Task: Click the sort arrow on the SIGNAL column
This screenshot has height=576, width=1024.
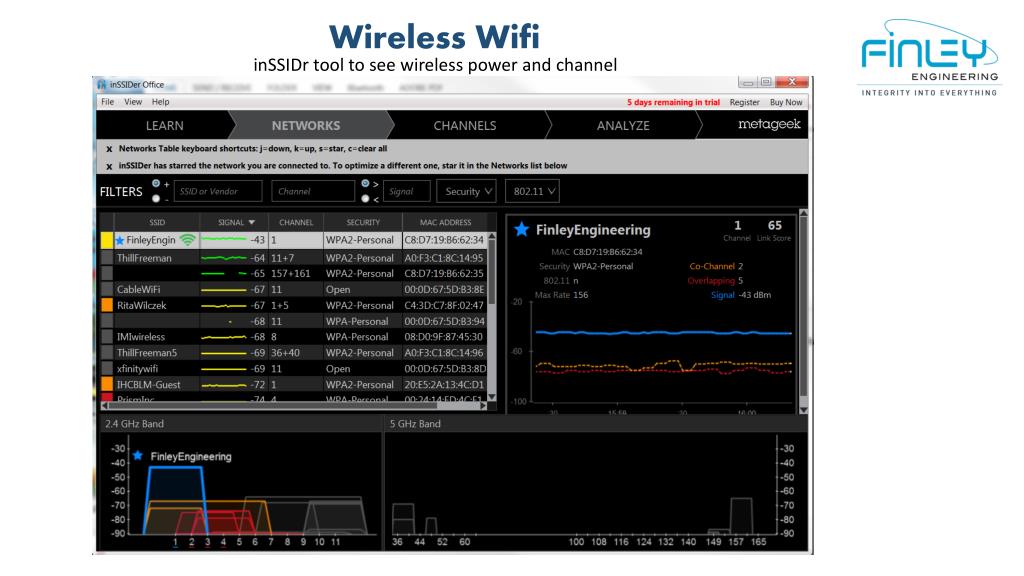Action: 251,223
